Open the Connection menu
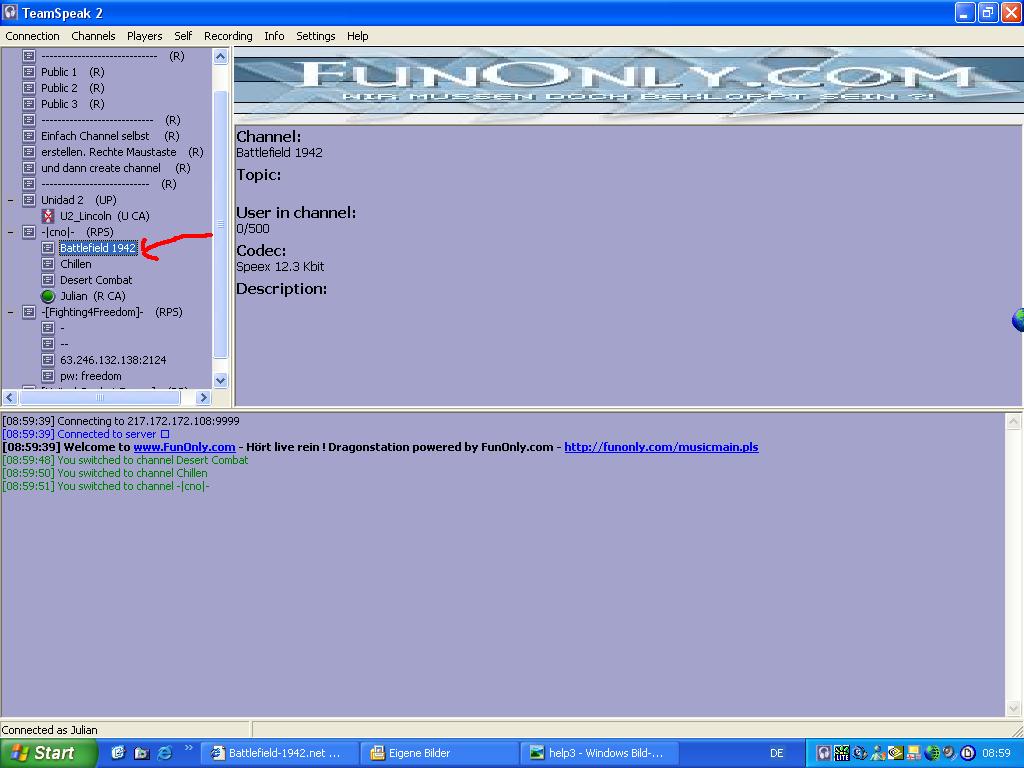This screenshot has height=768, width=1024. (33, 36)
